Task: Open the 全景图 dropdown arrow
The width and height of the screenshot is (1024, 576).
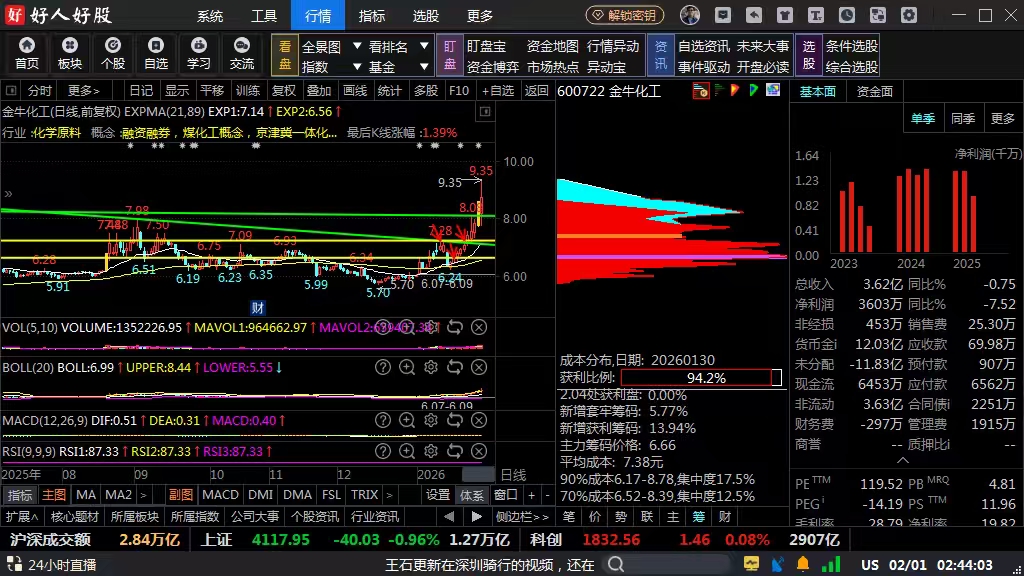Action: coord(357,46)
